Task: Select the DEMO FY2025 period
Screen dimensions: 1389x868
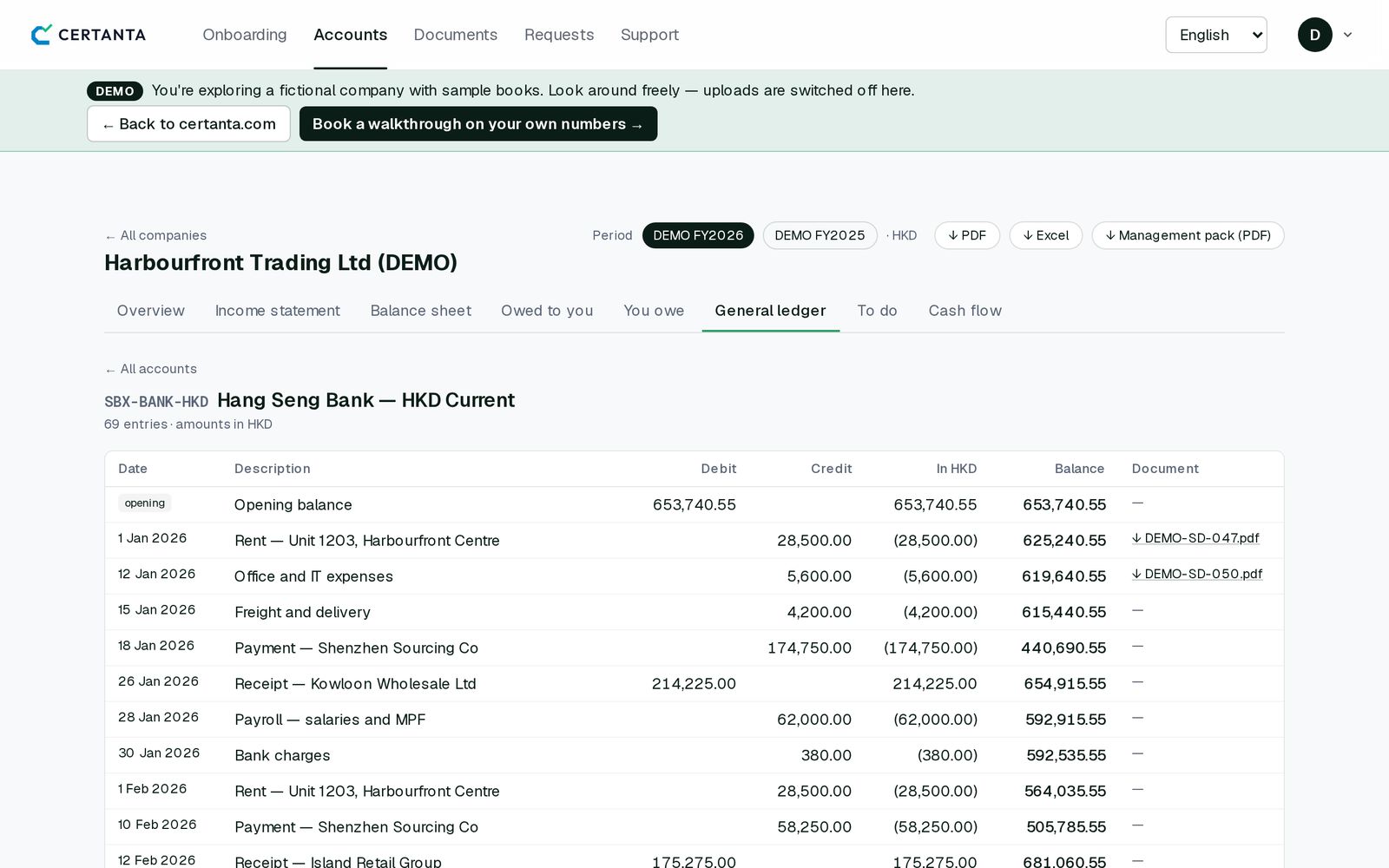Action: [x=820, y=235]
